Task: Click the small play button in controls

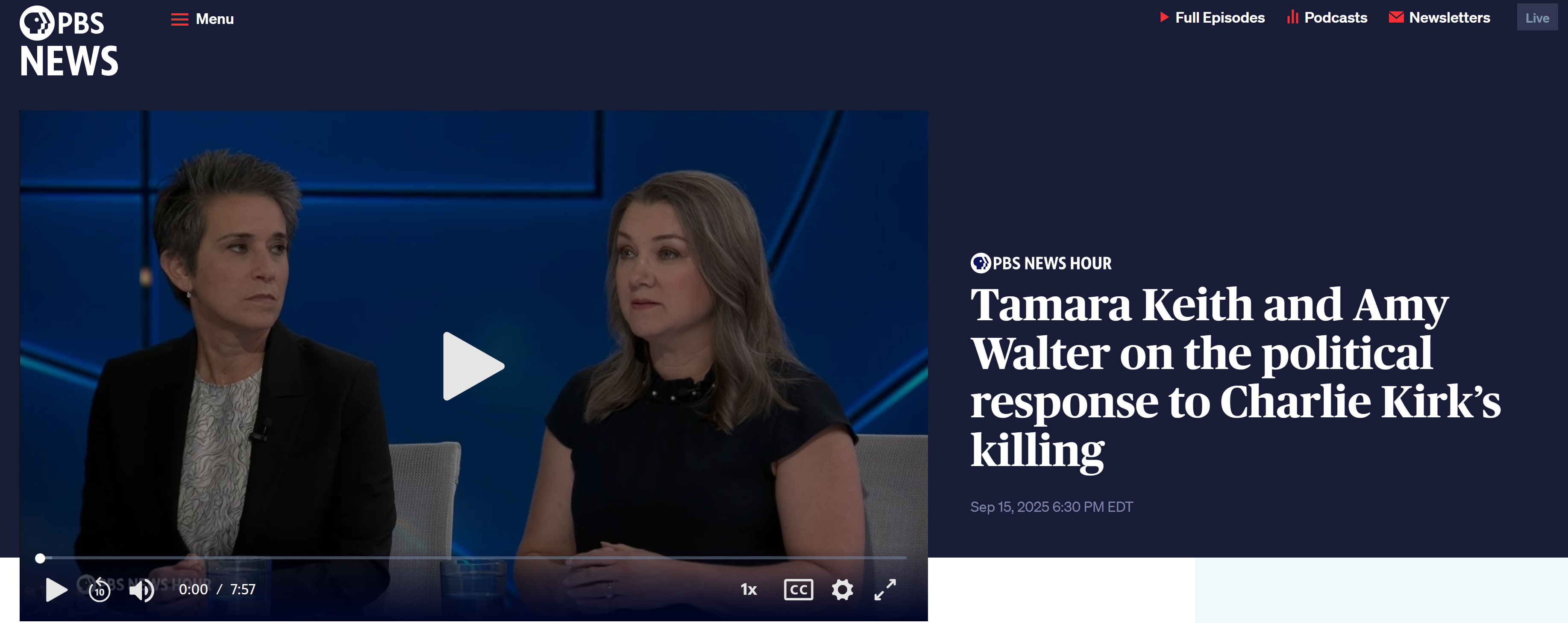Action: point(56,590)
